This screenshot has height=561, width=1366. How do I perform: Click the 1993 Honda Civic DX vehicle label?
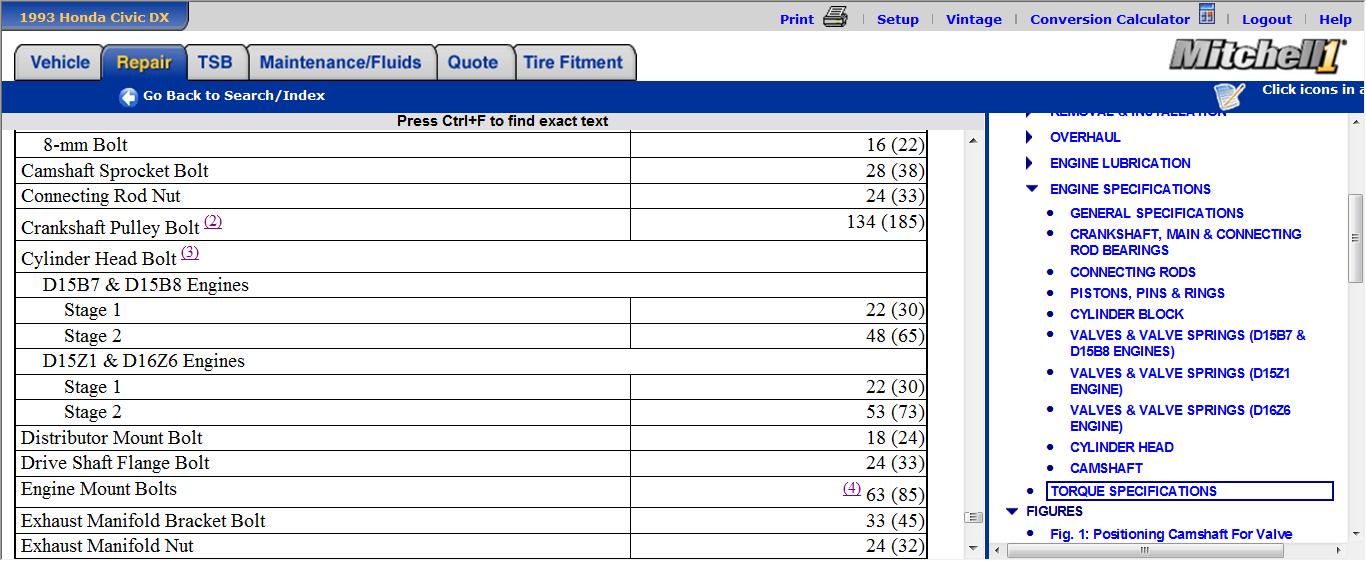coord(94,17)
